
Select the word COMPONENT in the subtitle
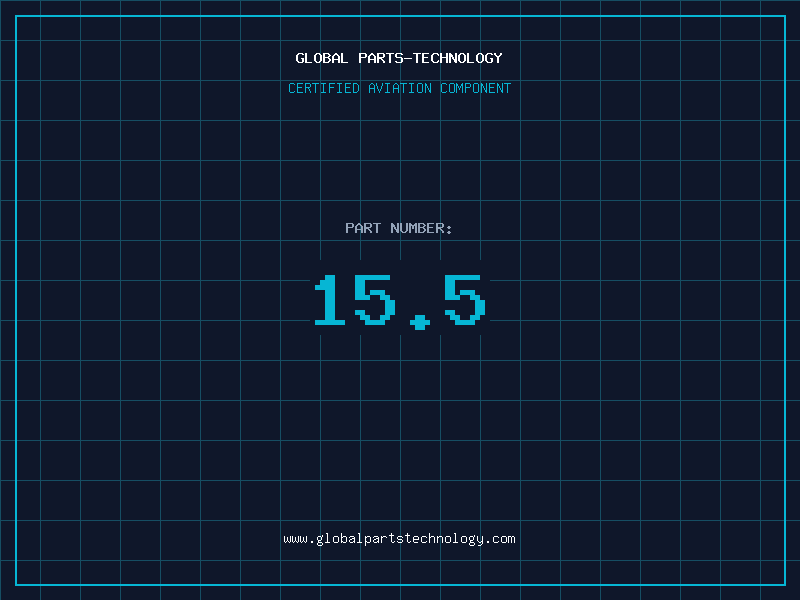coord(476,88)
